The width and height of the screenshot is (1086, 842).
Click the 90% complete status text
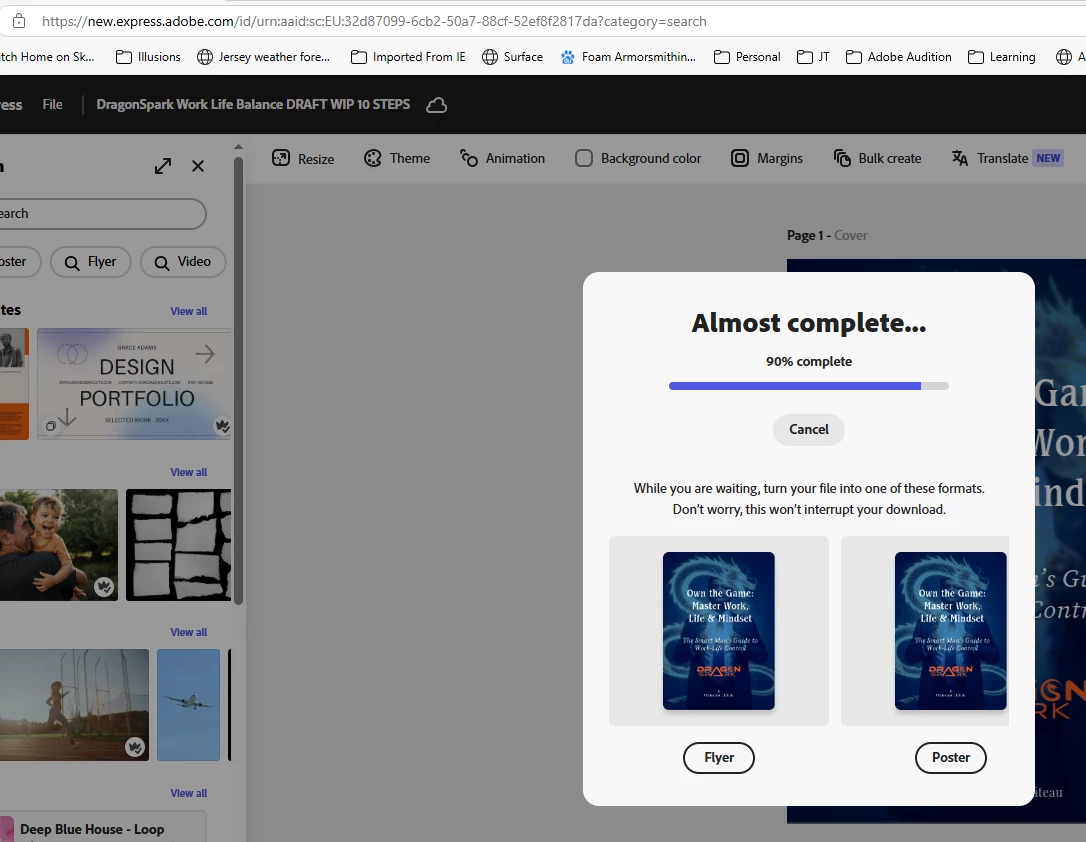(809, 361)
